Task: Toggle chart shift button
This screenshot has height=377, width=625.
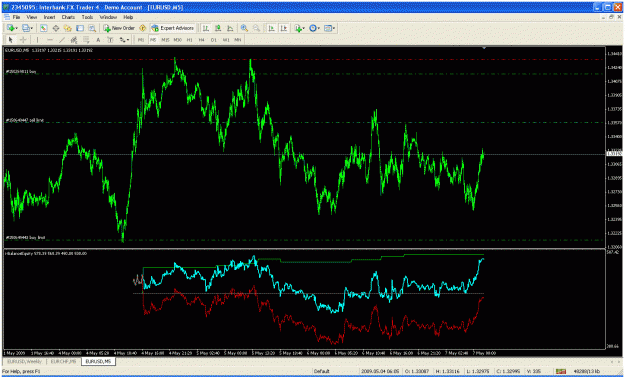Action: pyautogui.click(x=284, y=28)
